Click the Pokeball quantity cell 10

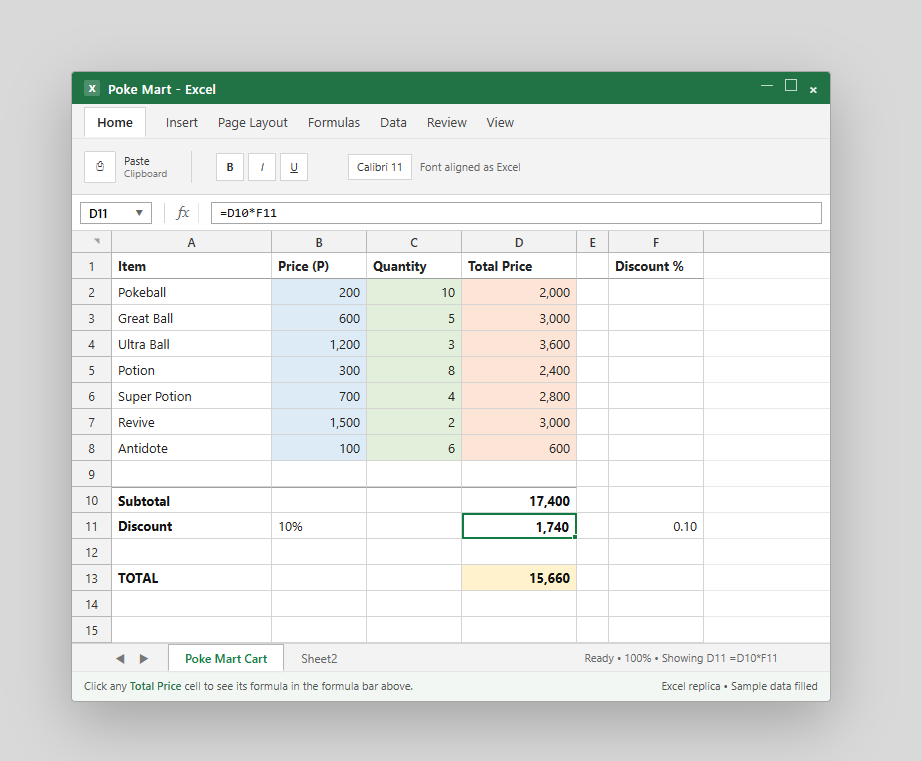(x=414, y=292)
